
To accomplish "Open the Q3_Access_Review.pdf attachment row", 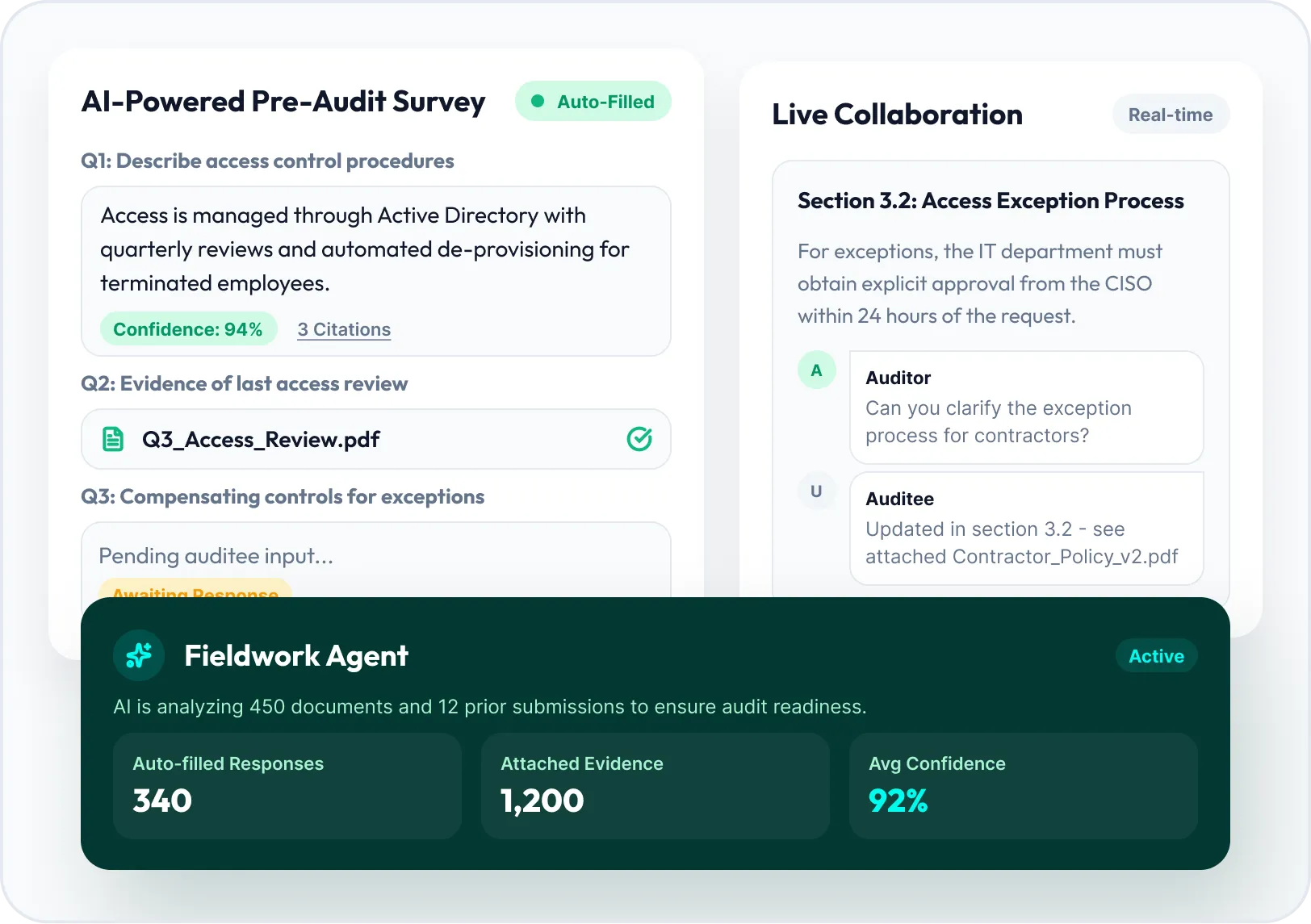I will click(x=376, y=439).
